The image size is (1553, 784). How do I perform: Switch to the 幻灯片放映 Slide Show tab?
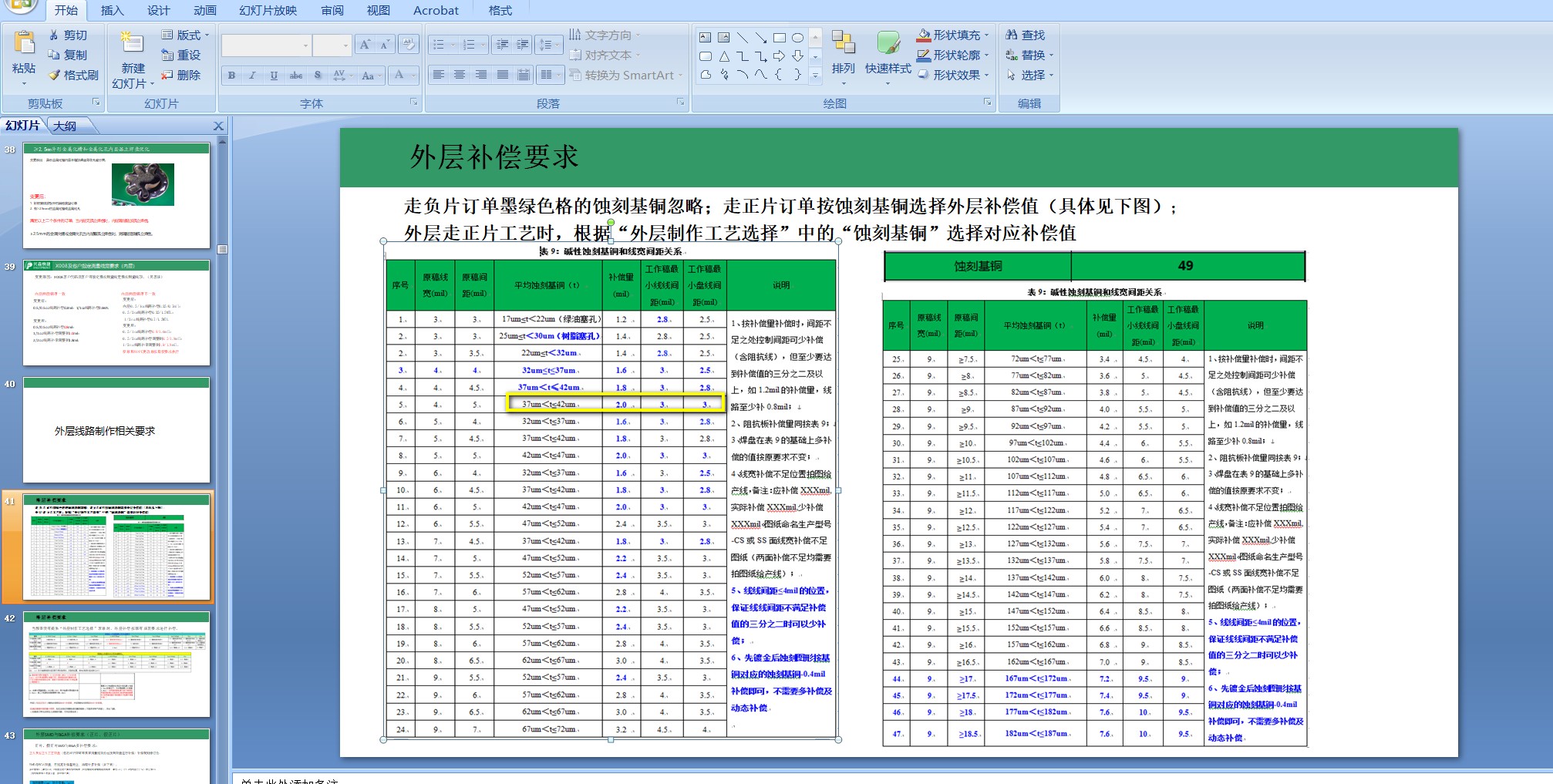coord(268,11)
